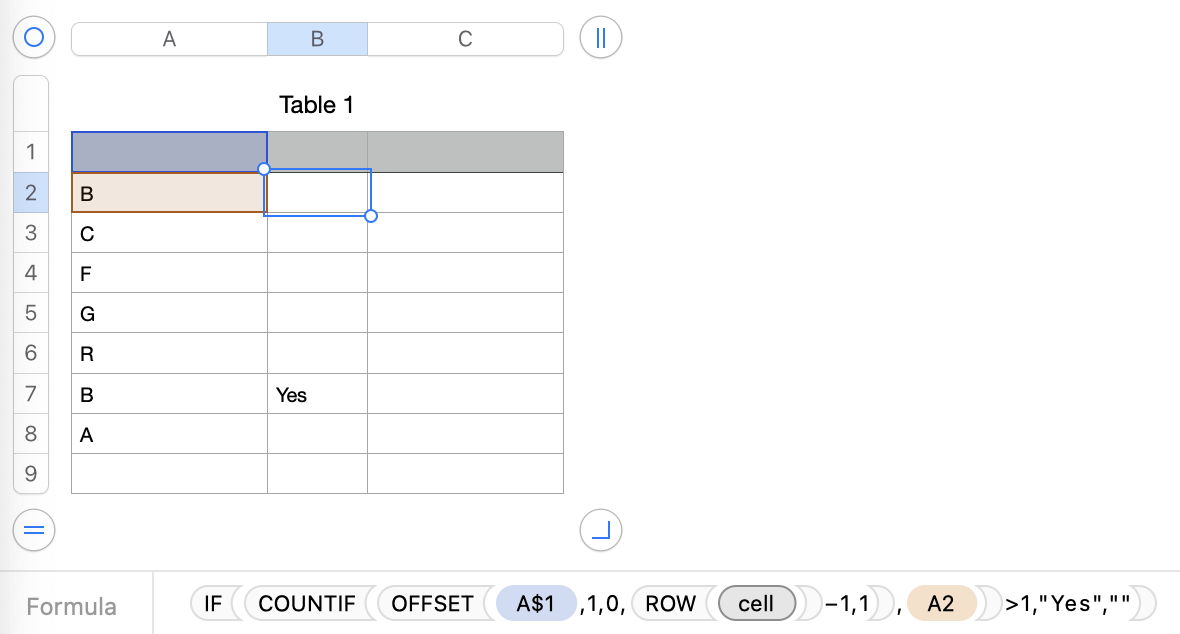Click the bottom-right selection handle of cell B2

coord(371,216)
